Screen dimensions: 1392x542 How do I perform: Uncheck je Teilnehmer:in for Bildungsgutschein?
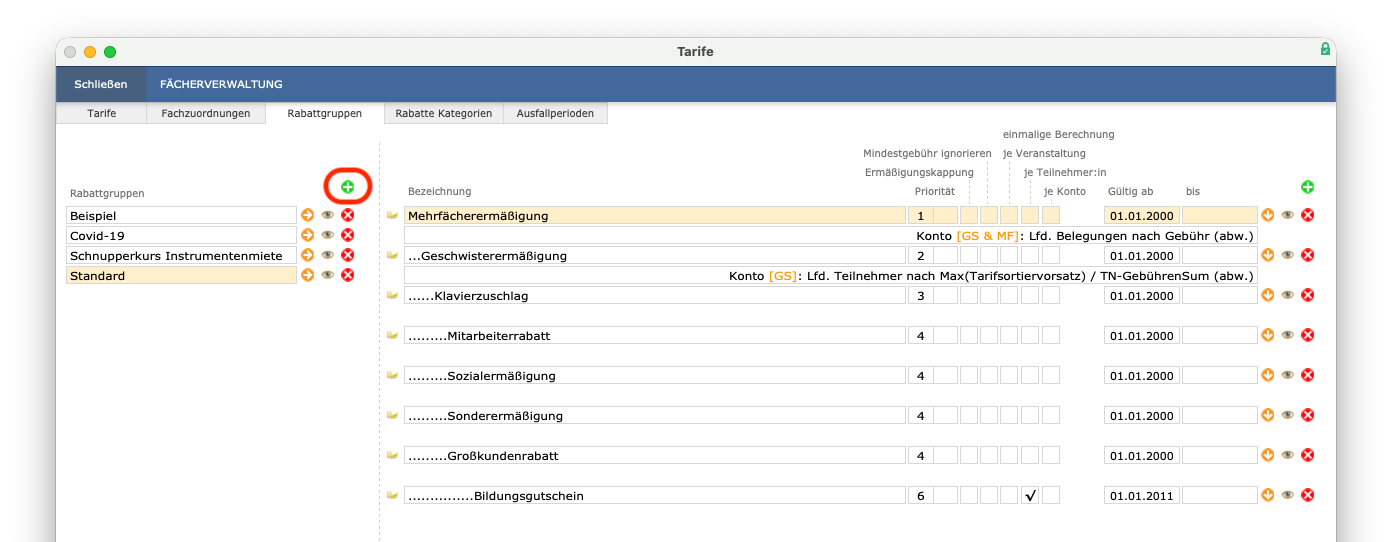1030,495
